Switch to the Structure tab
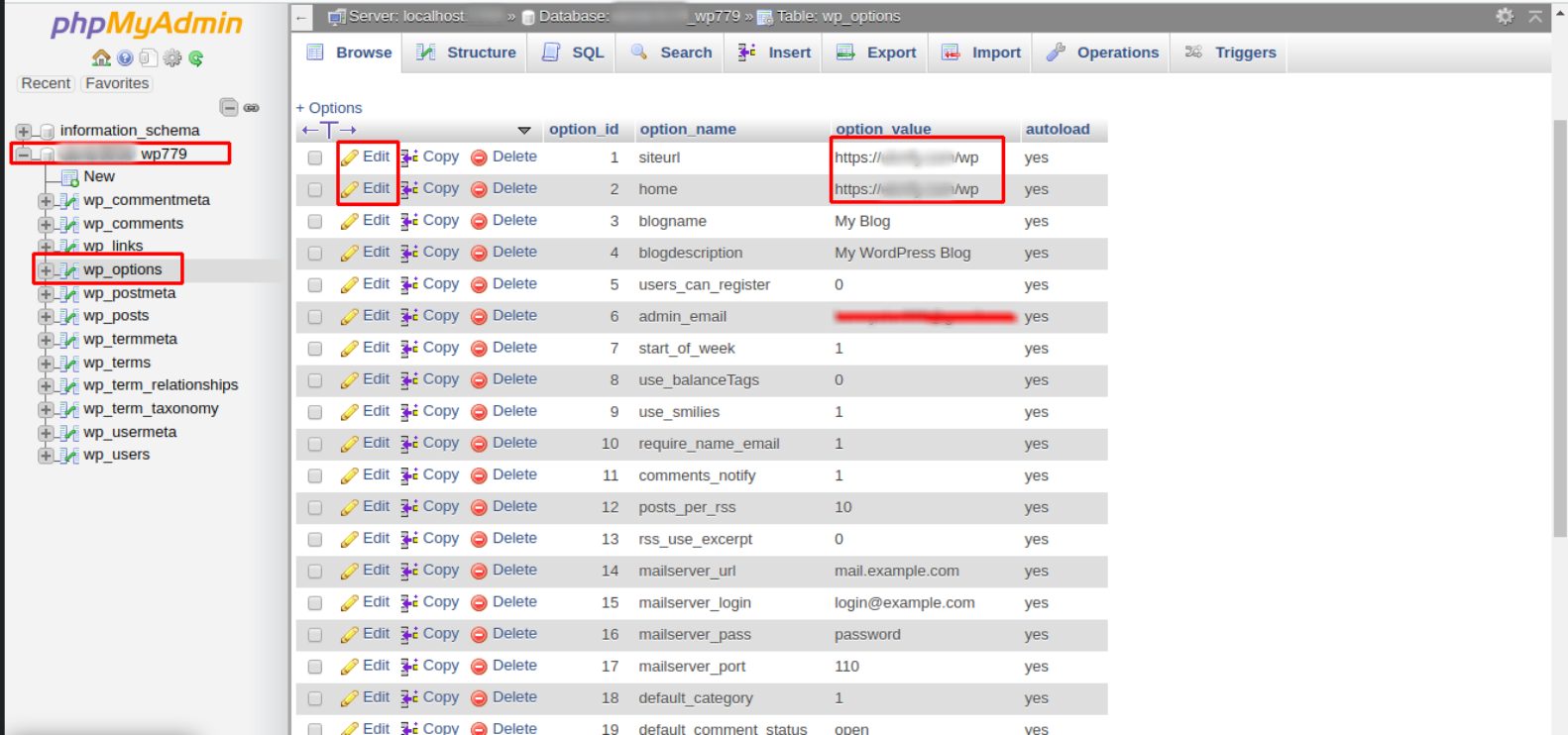 [467, 52]
